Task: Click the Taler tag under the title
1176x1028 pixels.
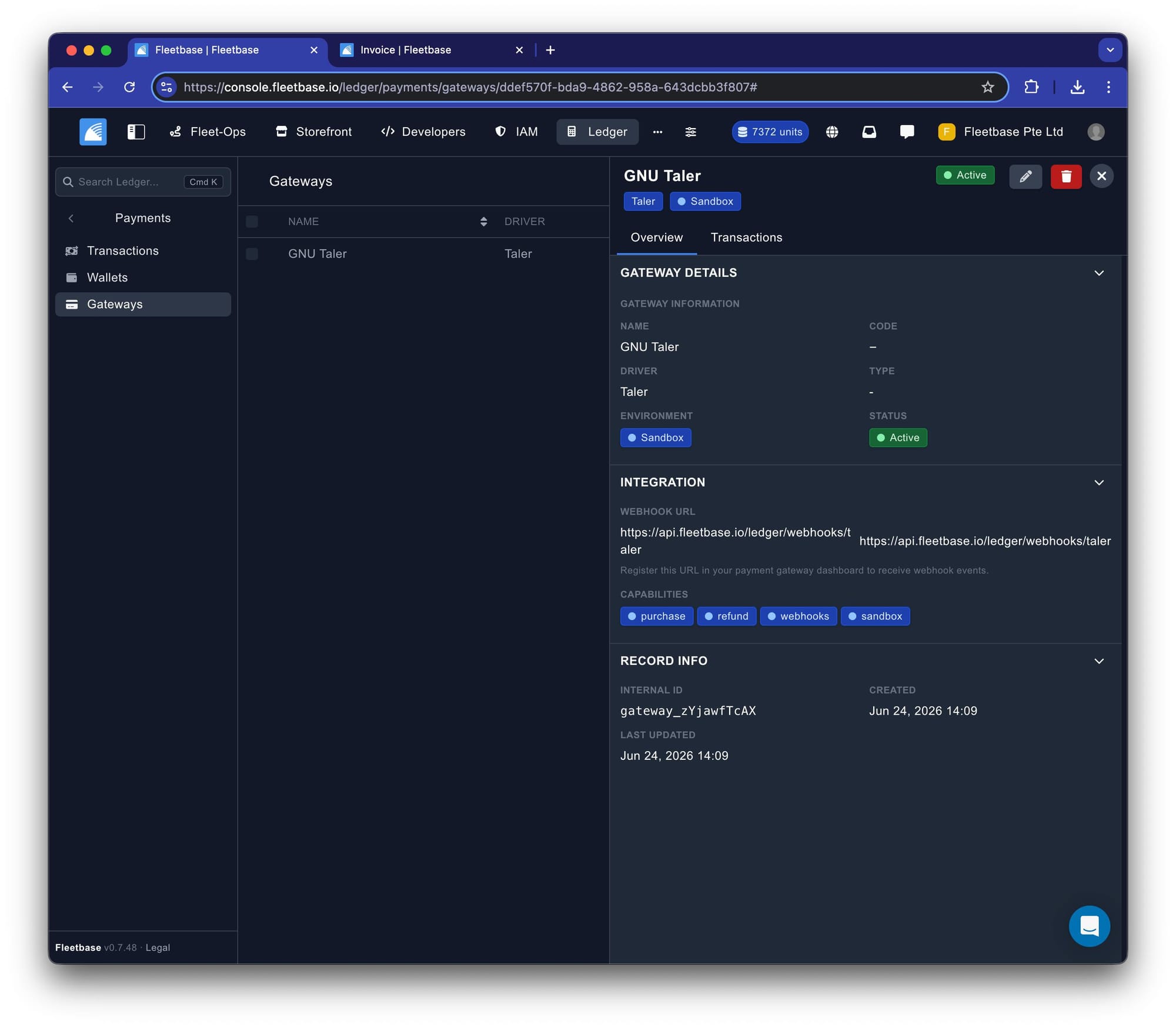Action: pyautogui.click(x=643, y=202)
